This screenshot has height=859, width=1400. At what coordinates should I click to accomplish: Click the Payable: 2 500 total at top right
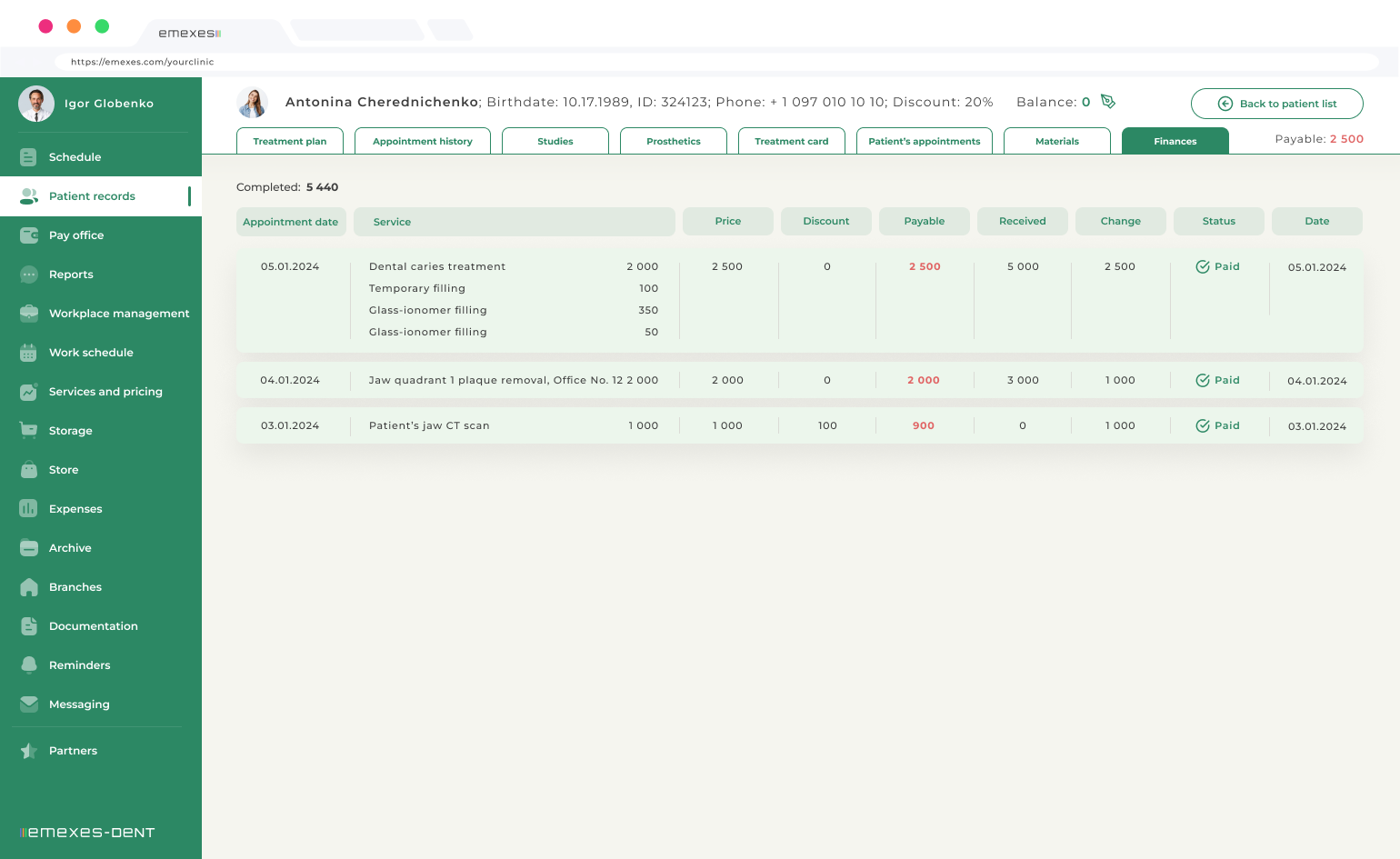pos(1319,139)
